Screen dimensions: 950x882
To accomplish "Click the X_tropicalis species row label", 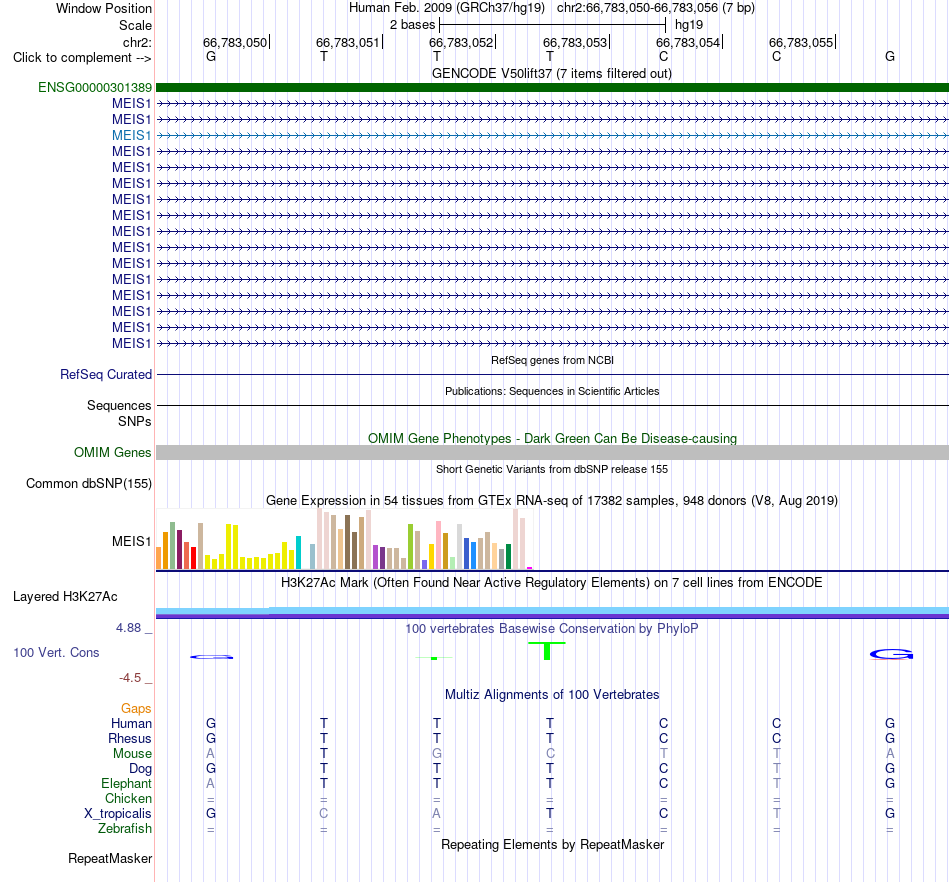I will [x=118, y=814].
